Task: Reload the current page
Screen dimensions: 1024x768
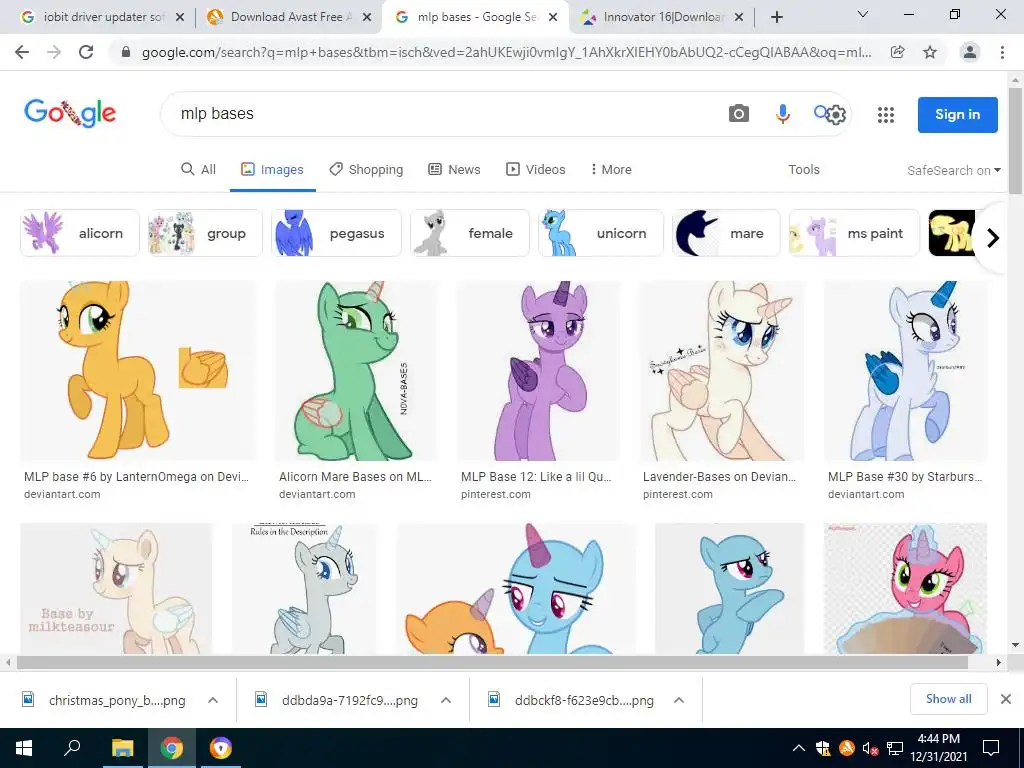Action: coord(86,52)
